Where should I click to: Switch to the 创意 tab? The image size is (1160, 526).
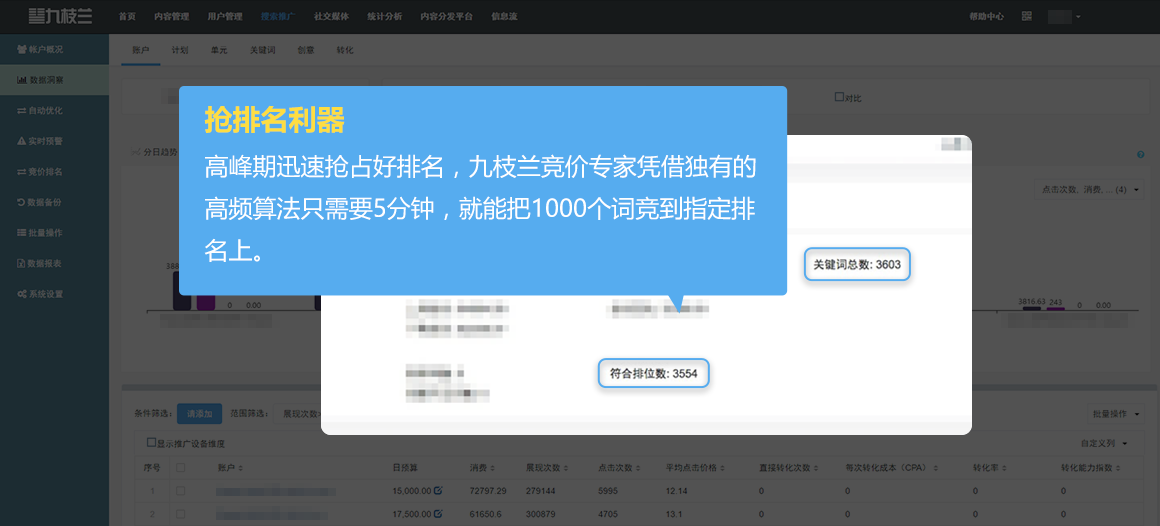tap(306, 50)
